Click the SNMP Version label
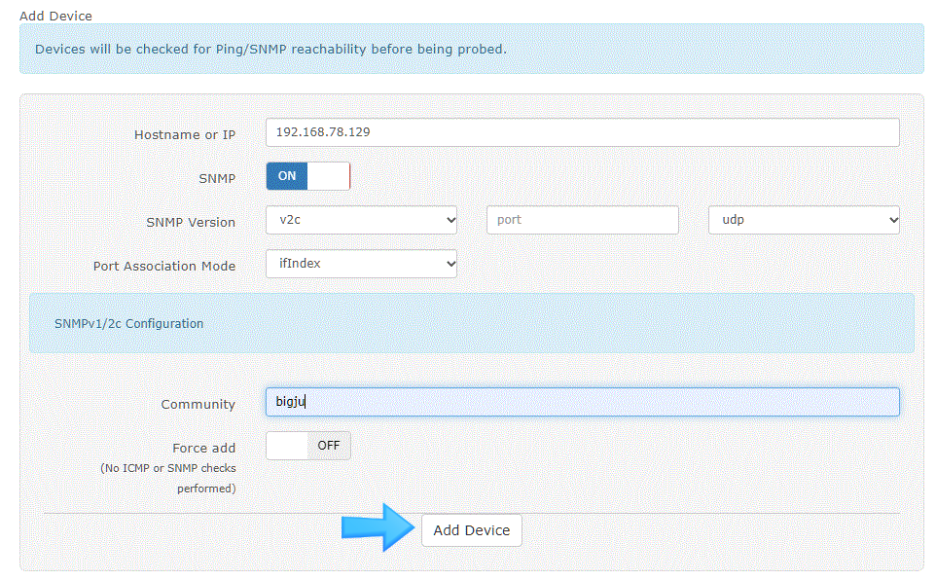 (x=191, y=223)
